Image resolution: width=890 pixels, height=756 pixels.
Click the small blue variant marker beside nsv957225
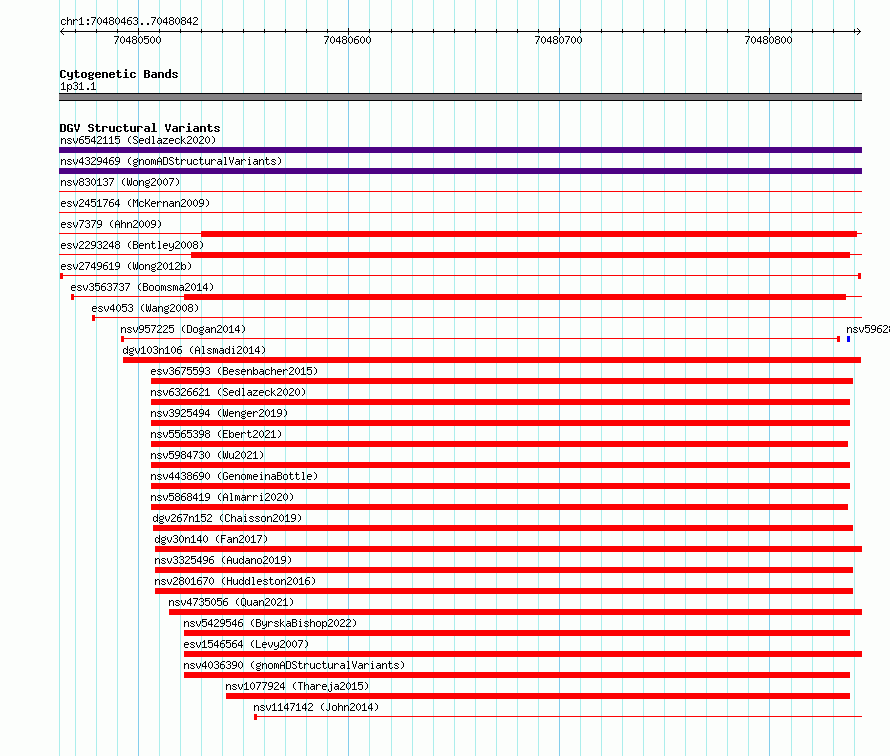coord(849,339)
